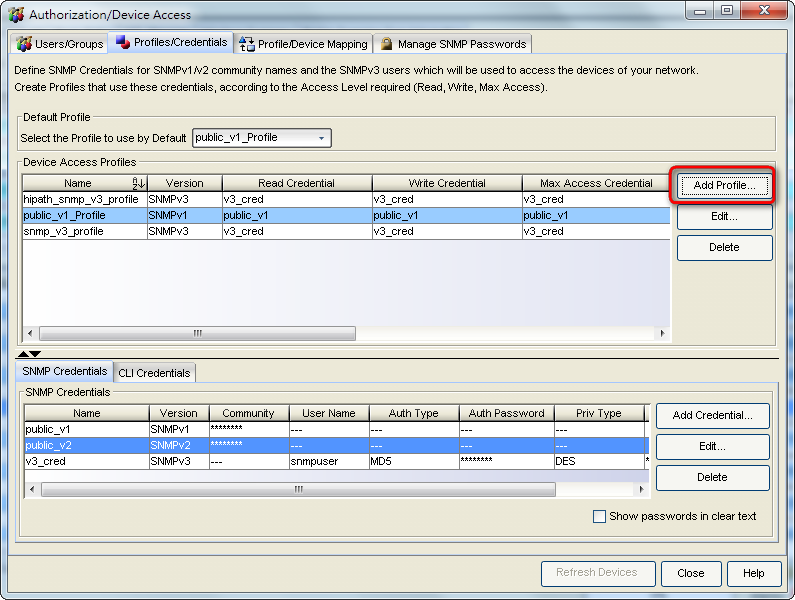The height and width of the screenshot is (600, 795).
Task: Click the Write Credential column header
Action: 447,183
